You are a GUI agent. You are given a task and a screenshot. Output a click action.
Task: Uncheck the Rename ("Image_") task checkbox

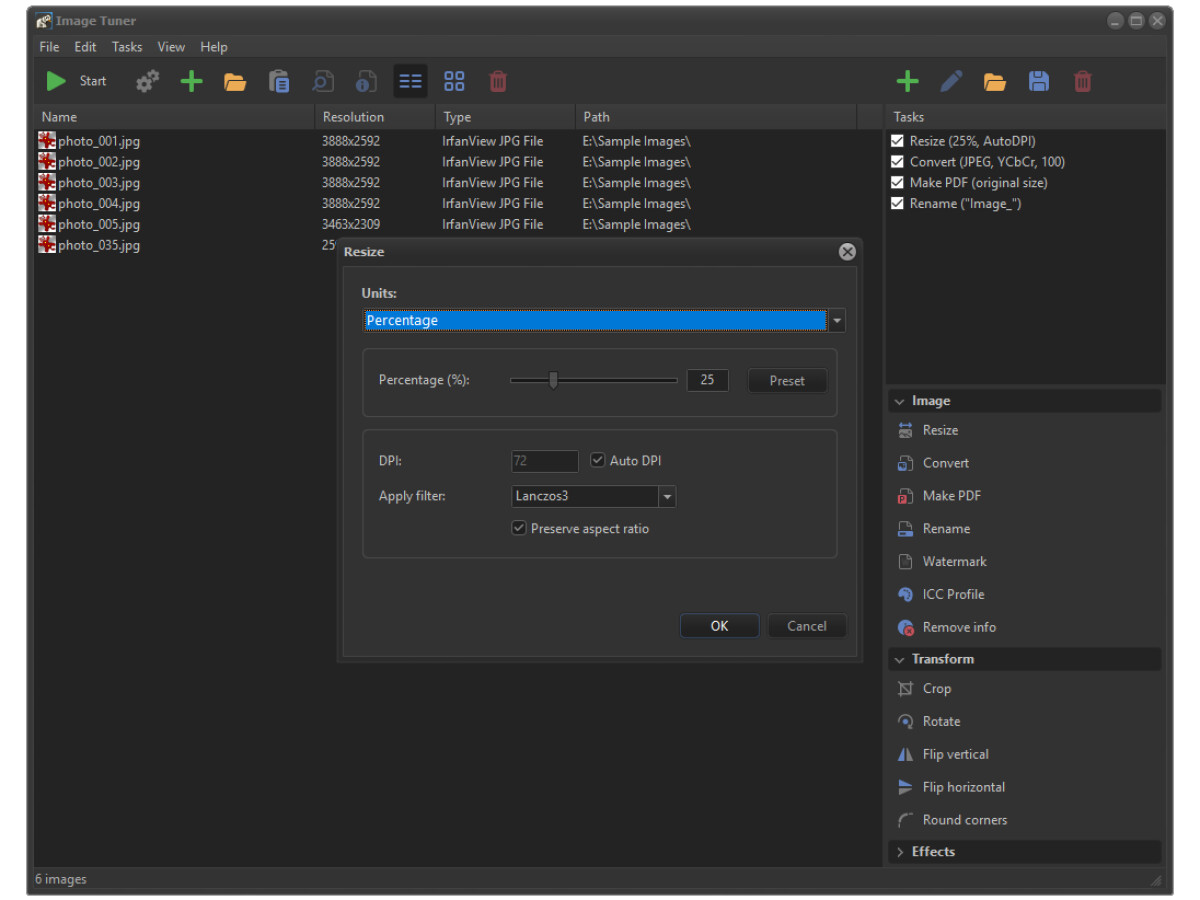pyautogui.click(x=897, y=204)
